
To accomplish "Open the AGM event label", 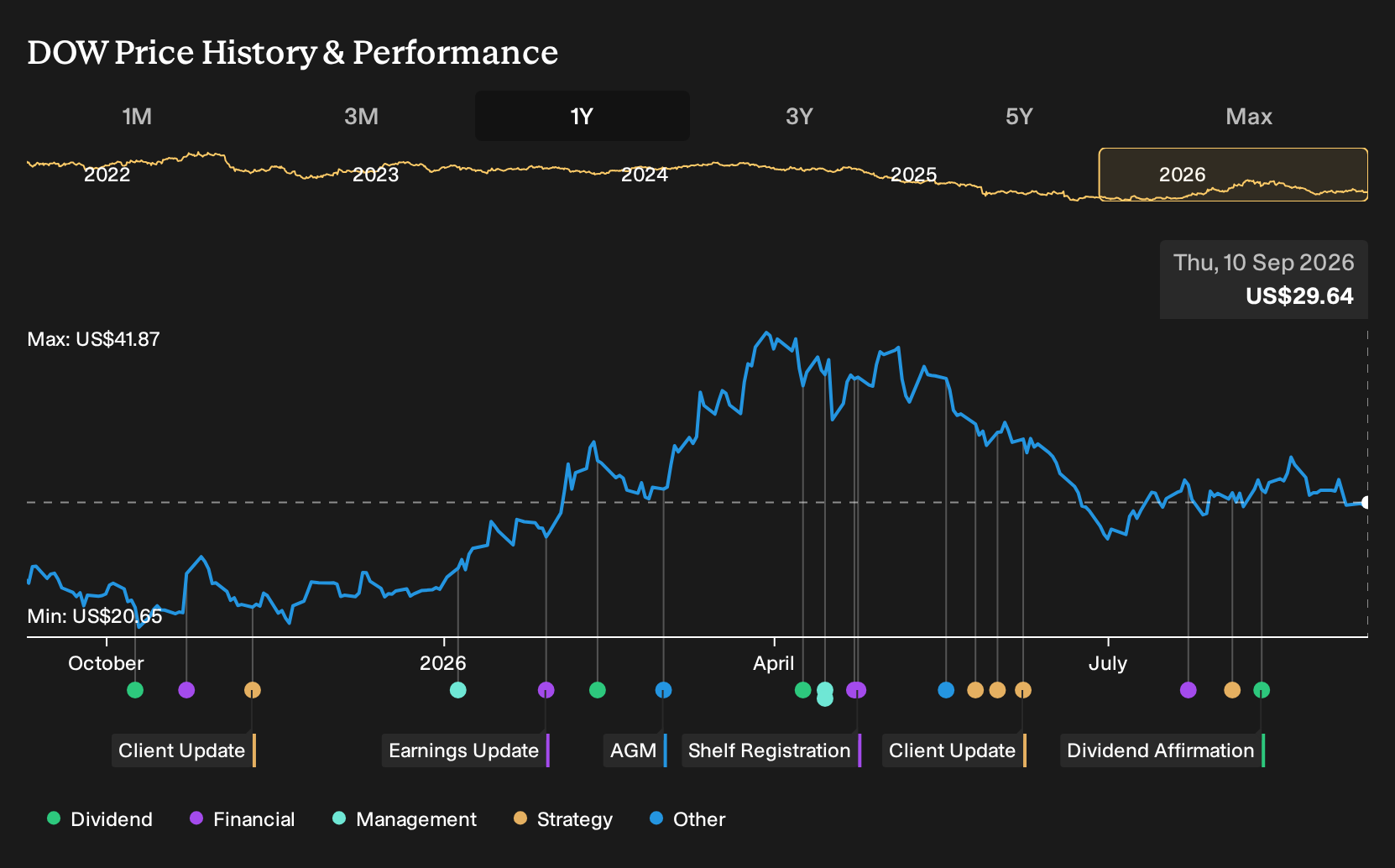I will pos(635,750).
